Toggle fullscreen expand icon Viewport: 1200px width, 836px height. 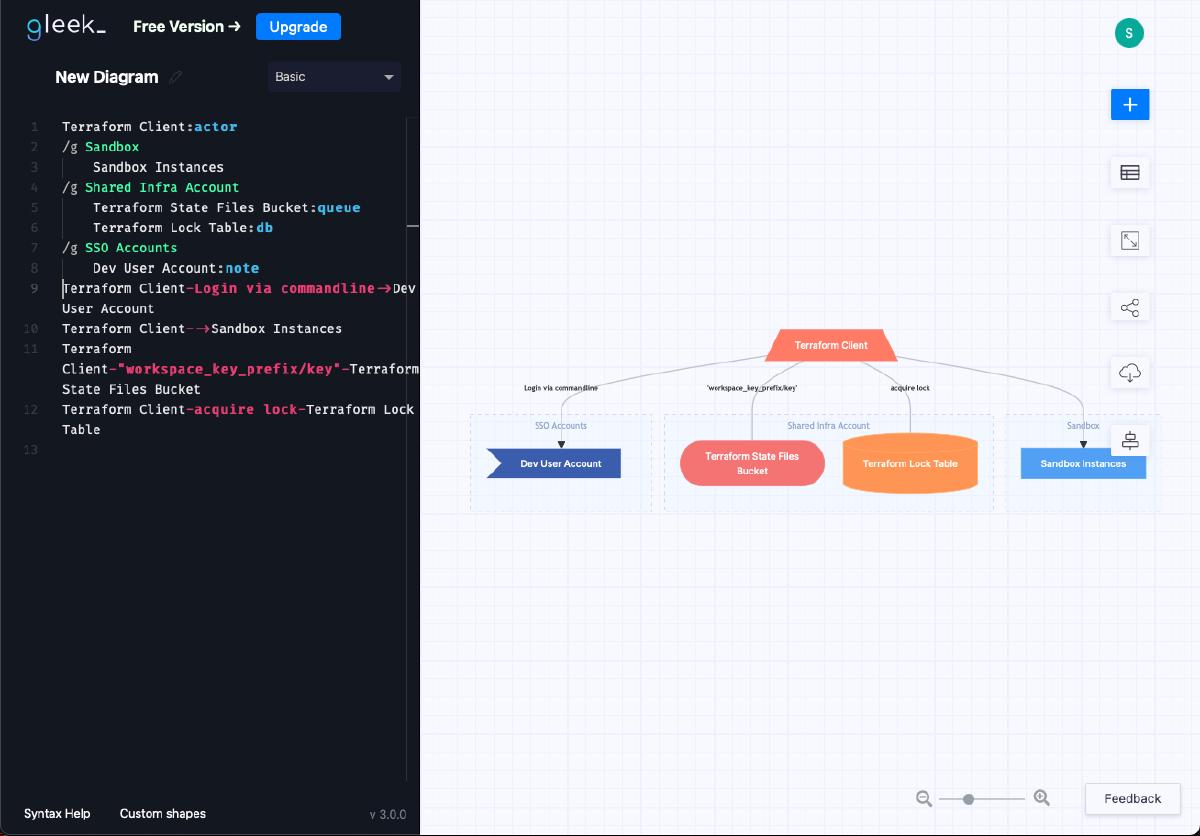(1130, 240)
